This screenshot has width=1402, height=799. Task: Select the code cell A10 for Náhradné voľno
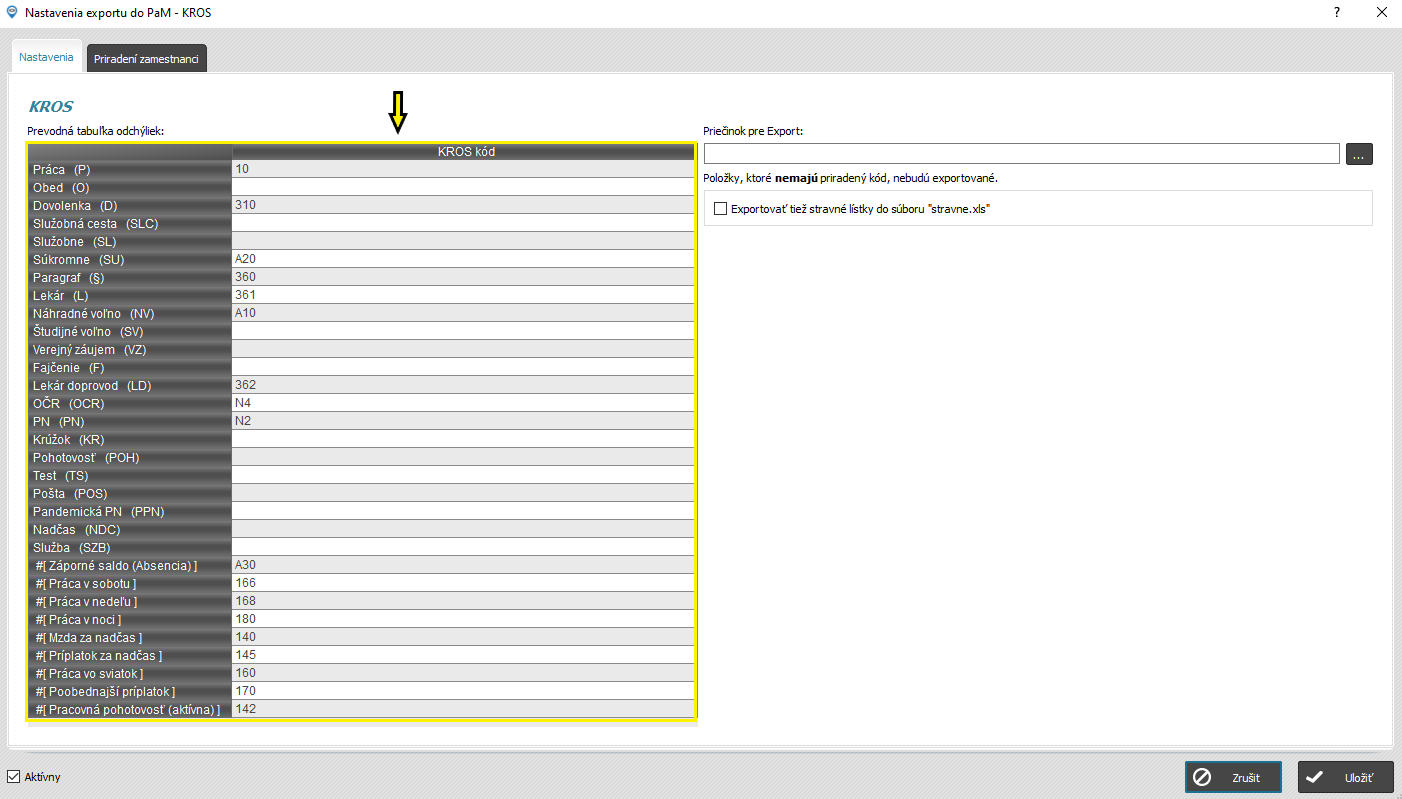pyautogui.click(x=464, y=313)
